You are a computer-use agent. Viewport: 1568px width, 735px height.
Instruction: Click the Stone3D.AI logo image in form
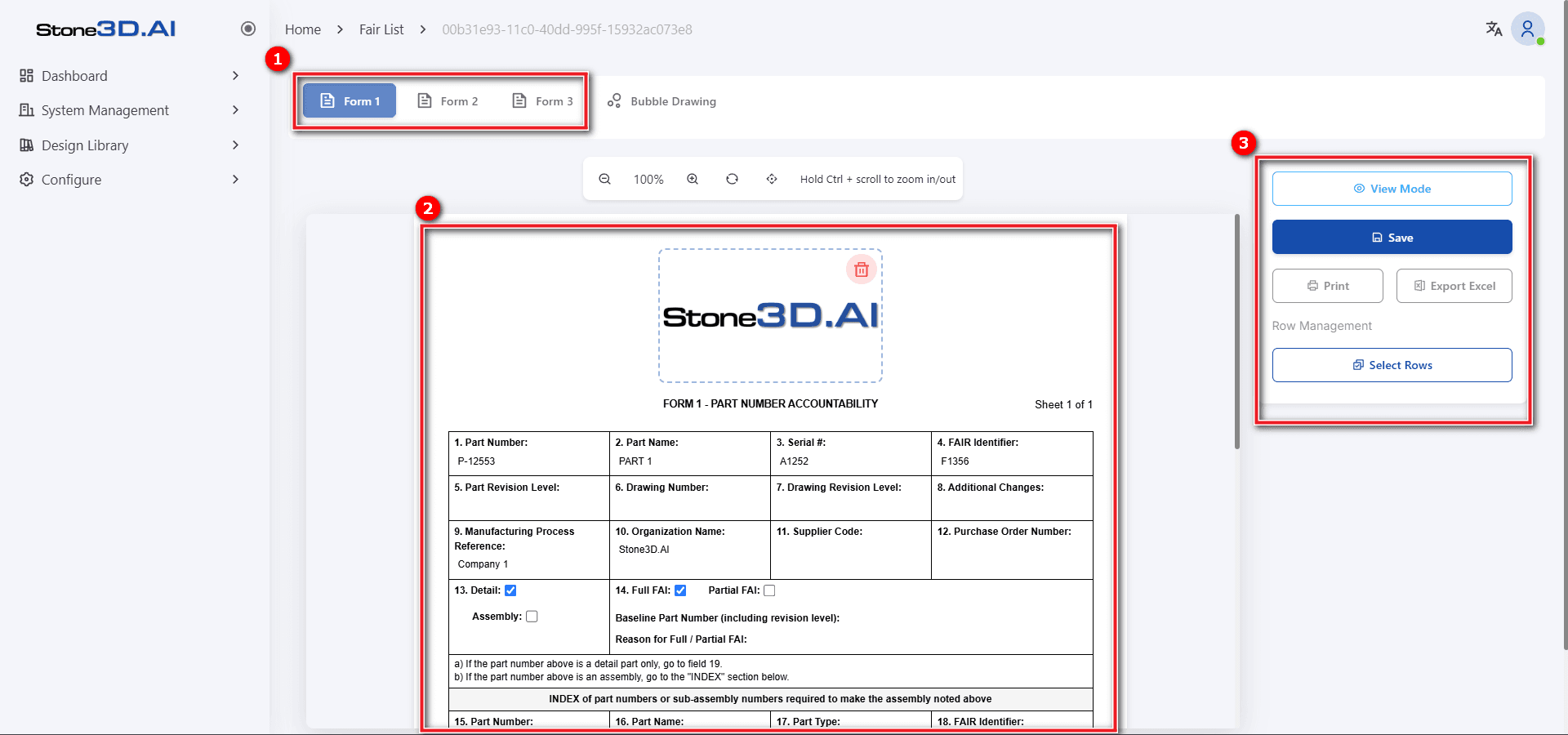pyautogui.click(x=770, y=316)
